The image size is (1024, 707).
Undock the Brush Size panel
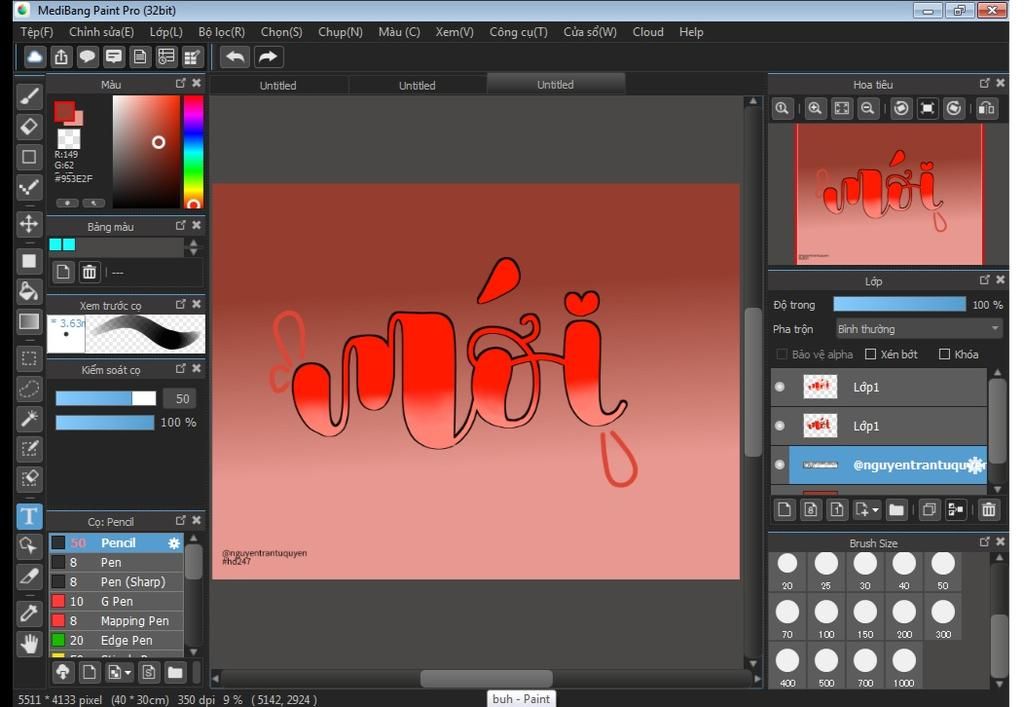985,542
